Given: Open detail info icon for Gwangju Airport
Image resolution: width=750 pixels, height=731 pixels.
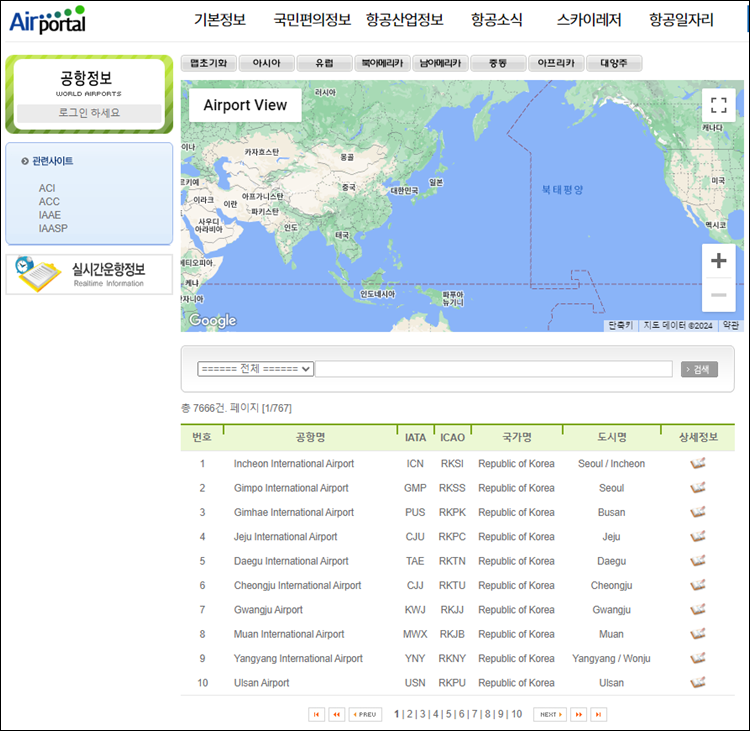Looking at the screenshot, I should pos(698,609).
